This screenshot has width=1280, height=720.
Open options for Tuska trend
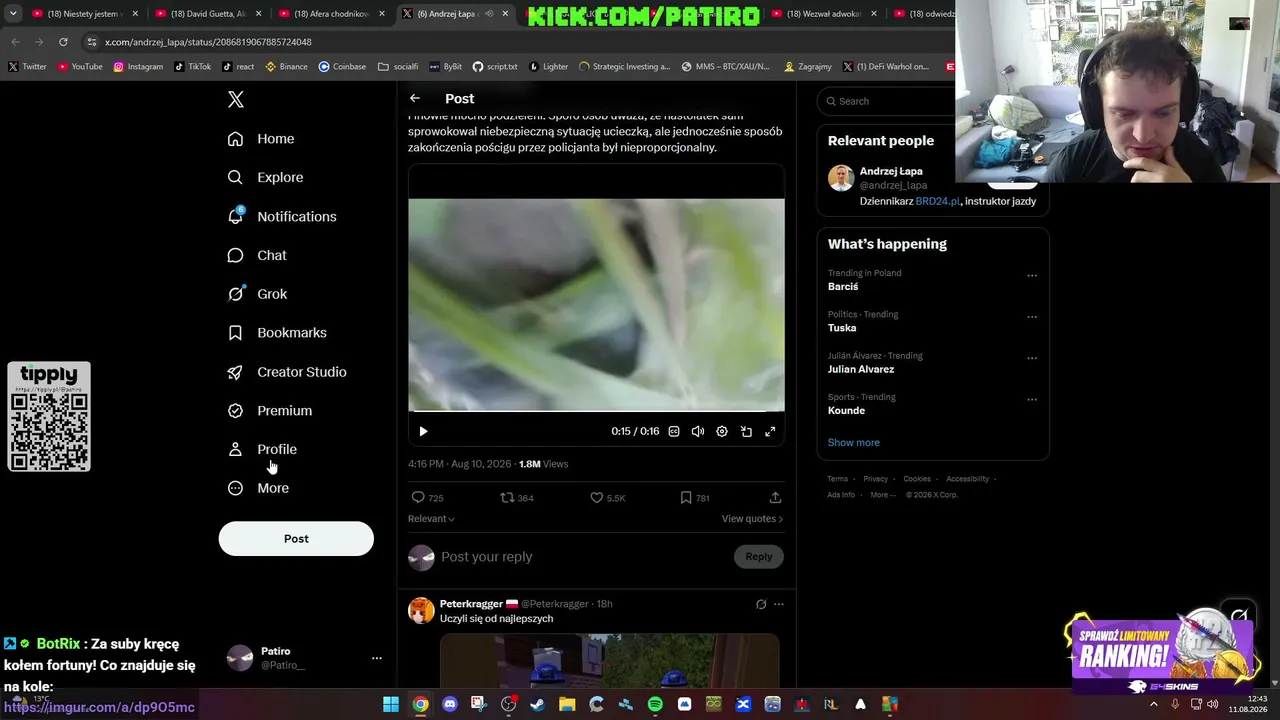pos(1032,317)
